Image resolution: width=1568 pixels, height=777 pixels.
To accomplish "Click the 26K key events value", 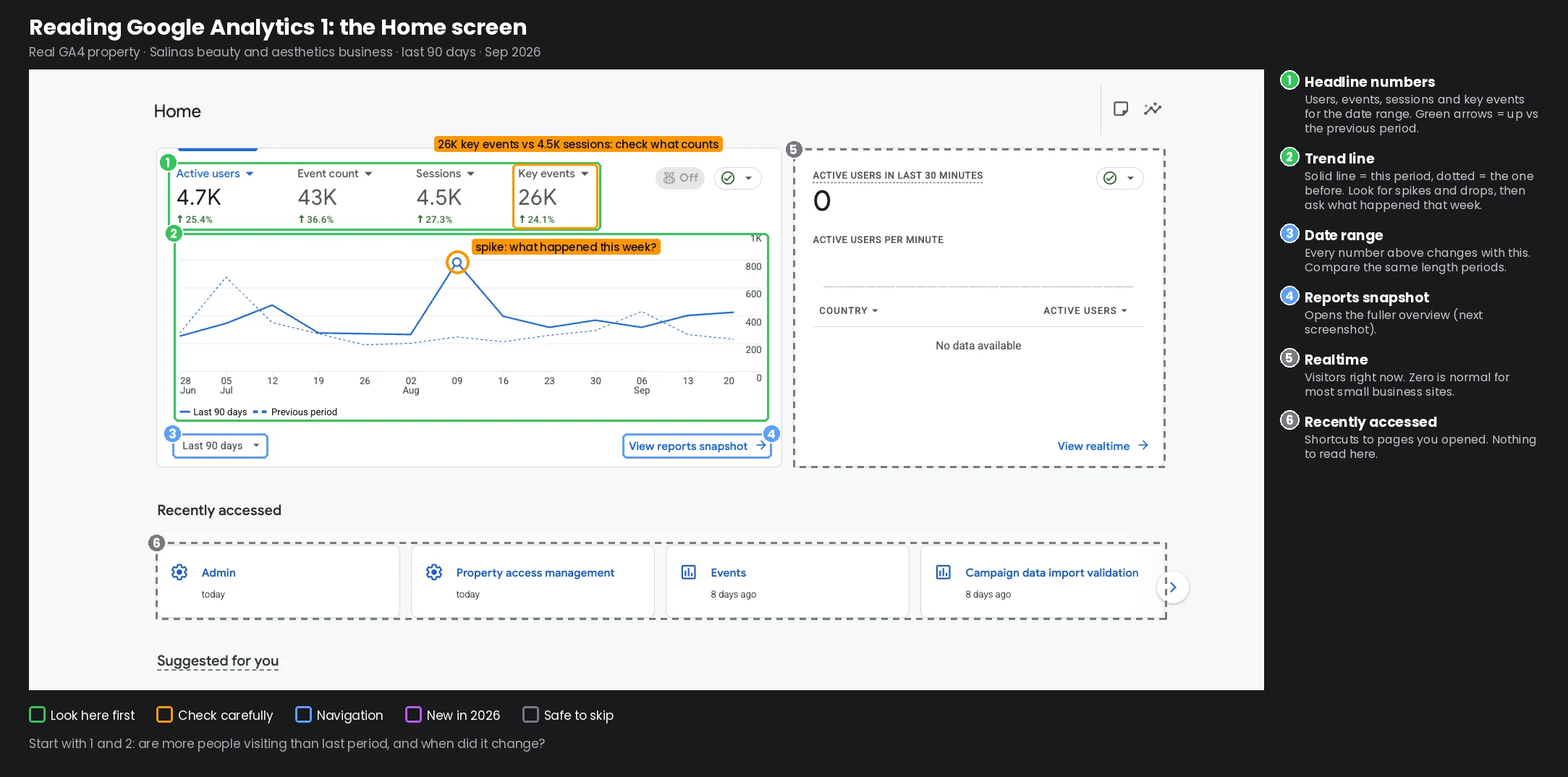I will [538, 198].
